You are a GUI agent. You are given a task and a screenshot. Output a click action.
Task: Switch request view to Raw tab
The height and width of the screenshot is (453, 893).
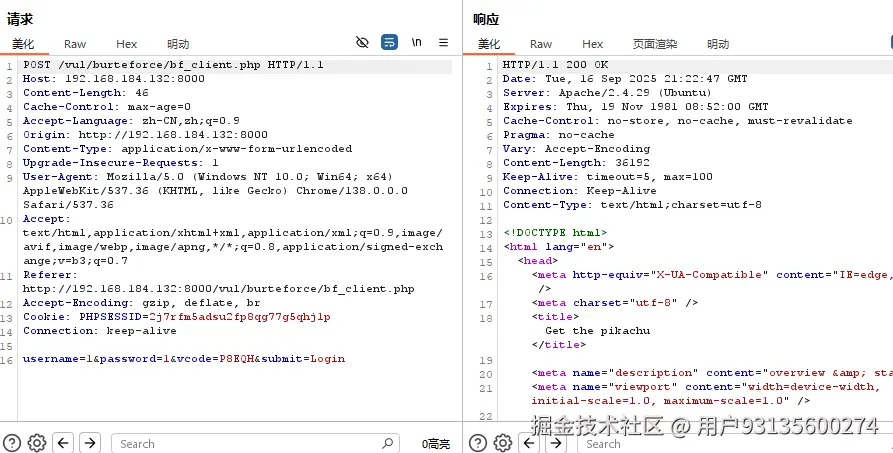pyautogui.click(x=75, y=44)
